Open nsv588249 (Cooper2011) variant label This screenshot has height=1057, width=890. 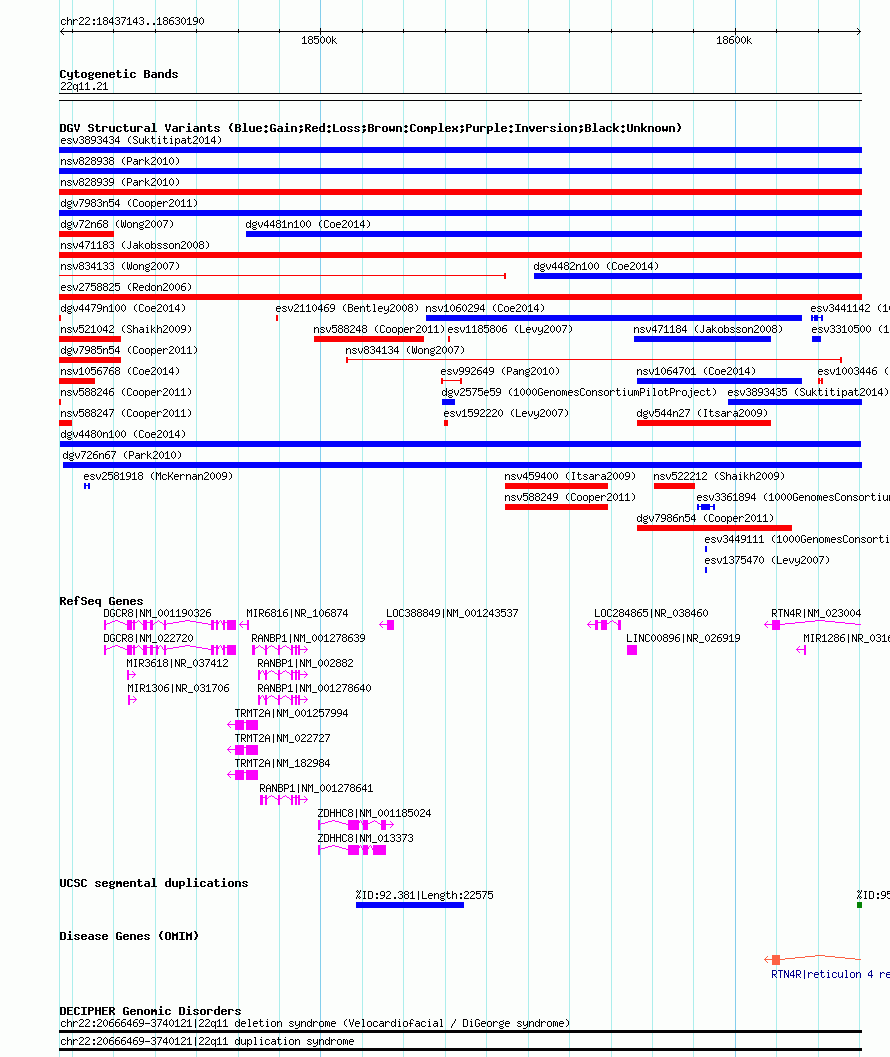tap(570, 497)
